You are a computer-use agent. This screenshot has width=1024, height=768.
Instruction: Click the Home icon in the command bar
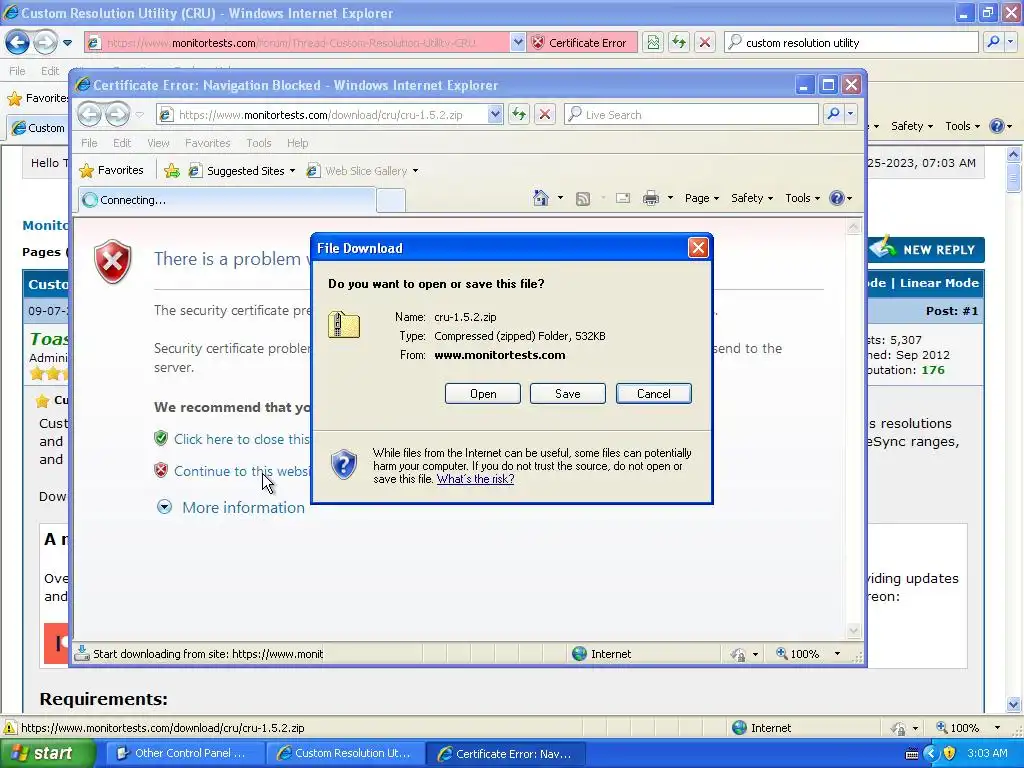(541, 198)
